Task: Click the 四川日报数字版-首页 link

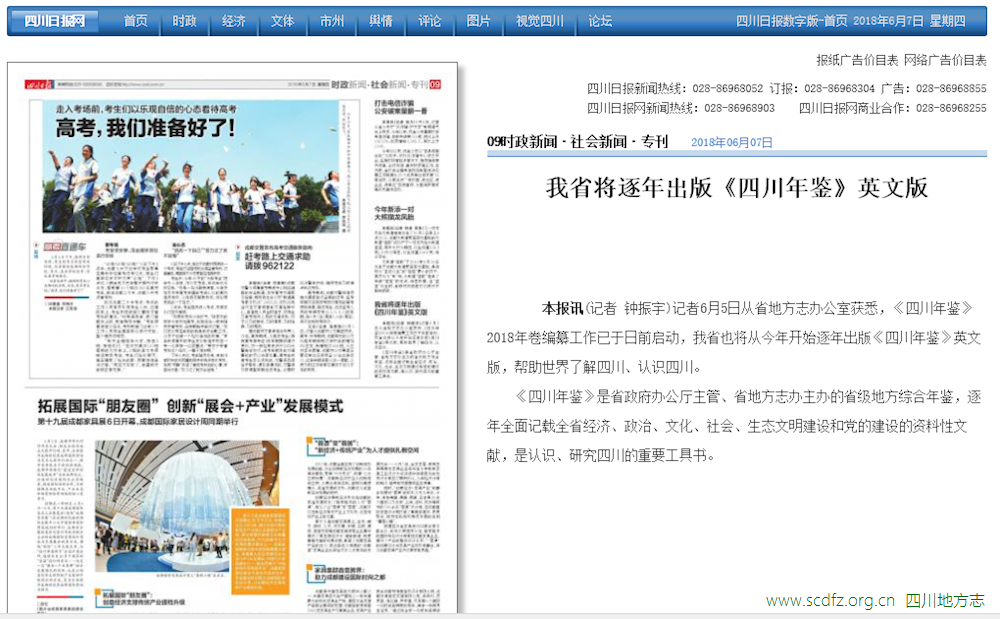Action: 792,21
